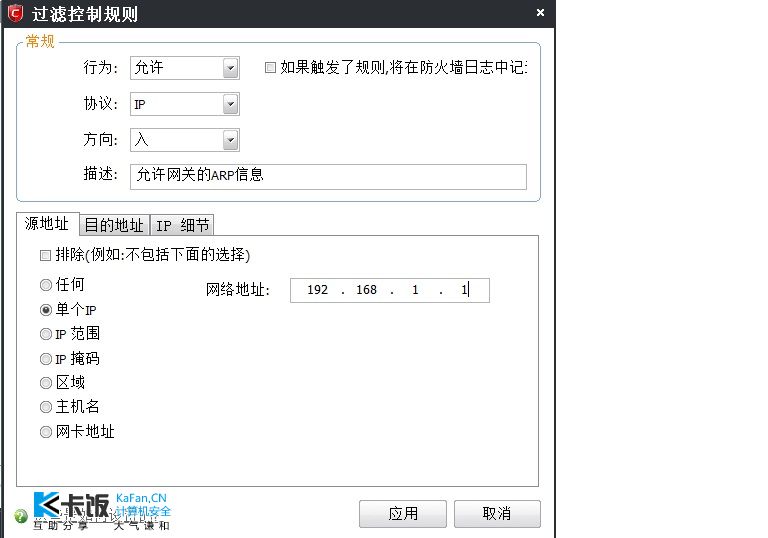The width and height of the screenshot is (768, 538).
Task: Select the IP 范围 radio option
Action: pyautogui.click(x=46, y=334)
